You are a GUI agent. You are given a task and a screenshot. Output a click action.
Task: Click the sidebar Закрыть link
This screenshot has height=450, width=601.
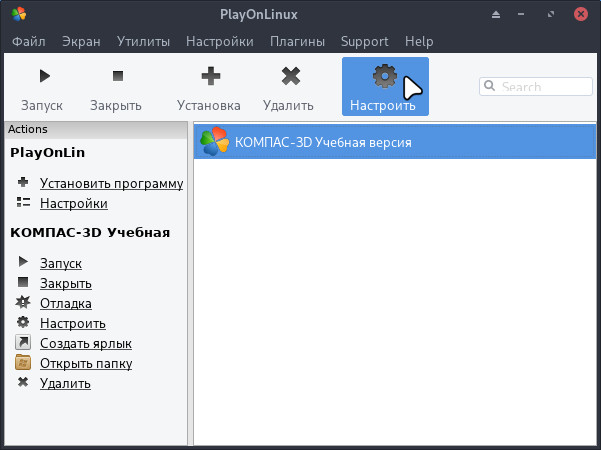tap(66, 283)
